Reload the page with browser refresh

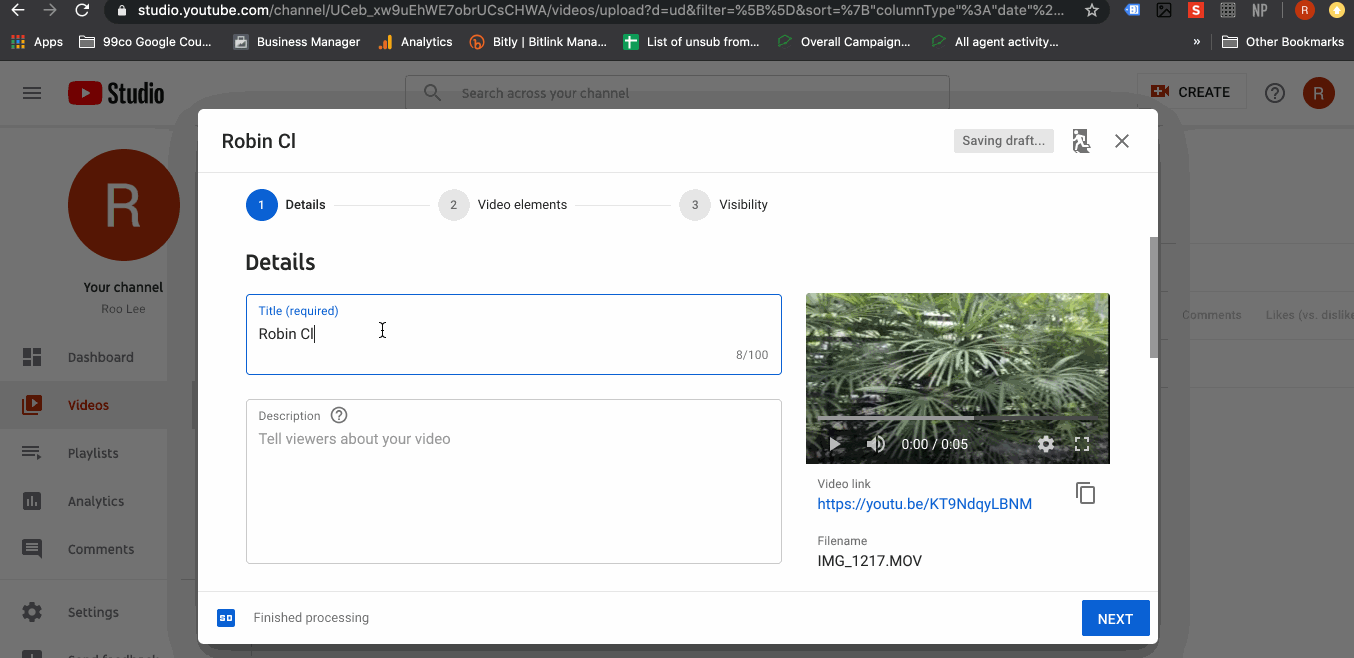(x=82, y=11)
